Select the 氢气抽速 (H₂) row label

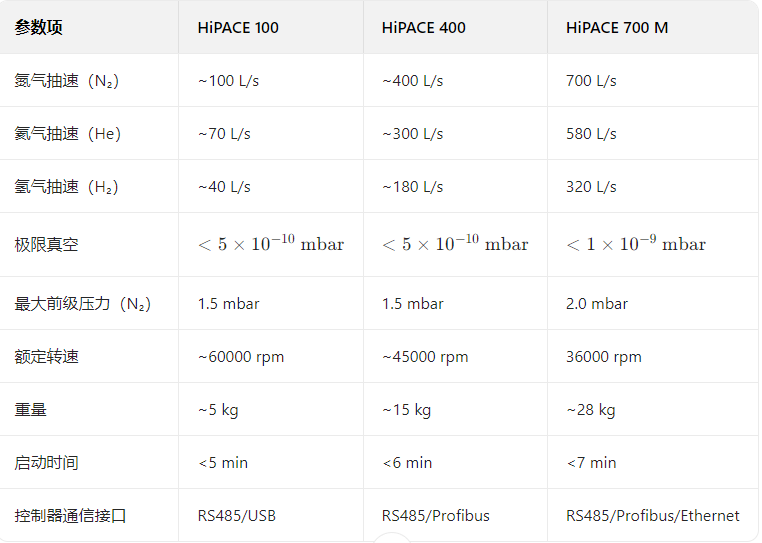point(67,187)
